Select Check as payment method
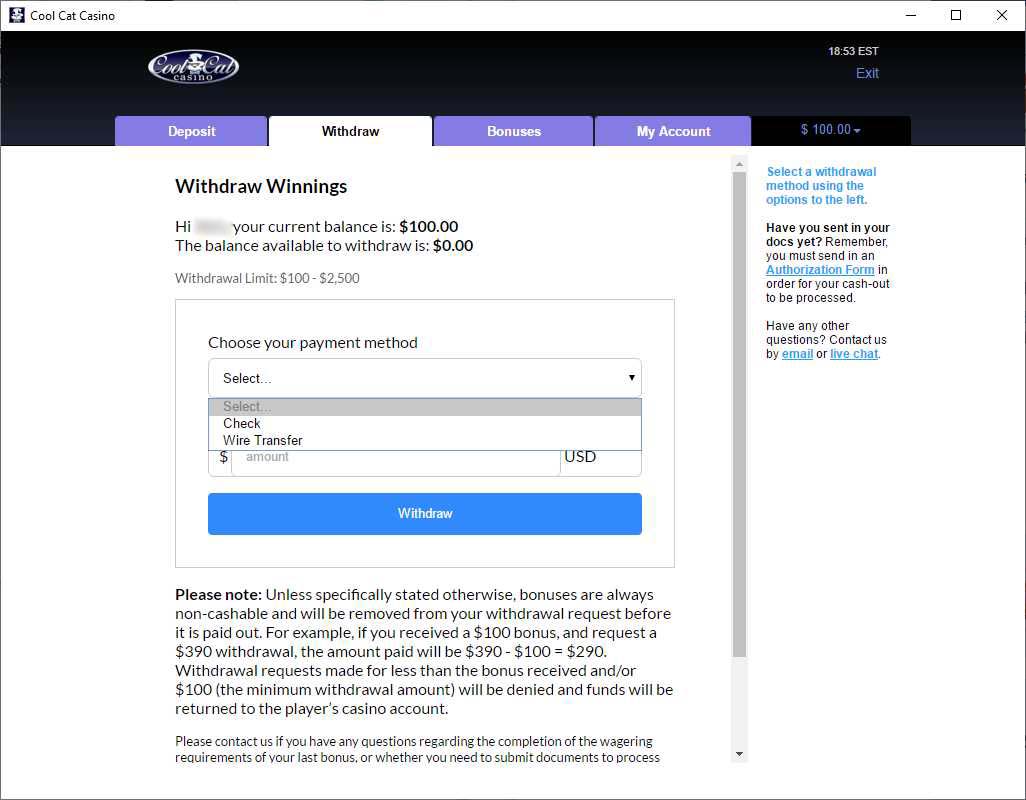1026x800 pixels. click(x=425, y=424)
